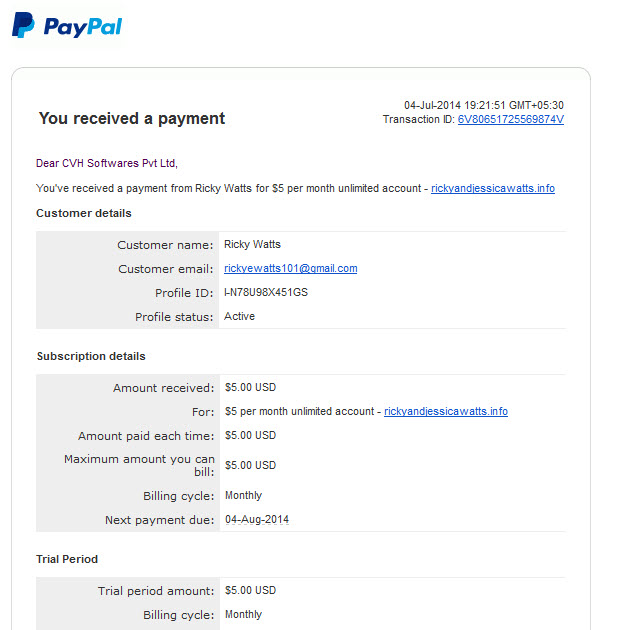Click the next payment due date 04-Aug-2014

[257, 520]
